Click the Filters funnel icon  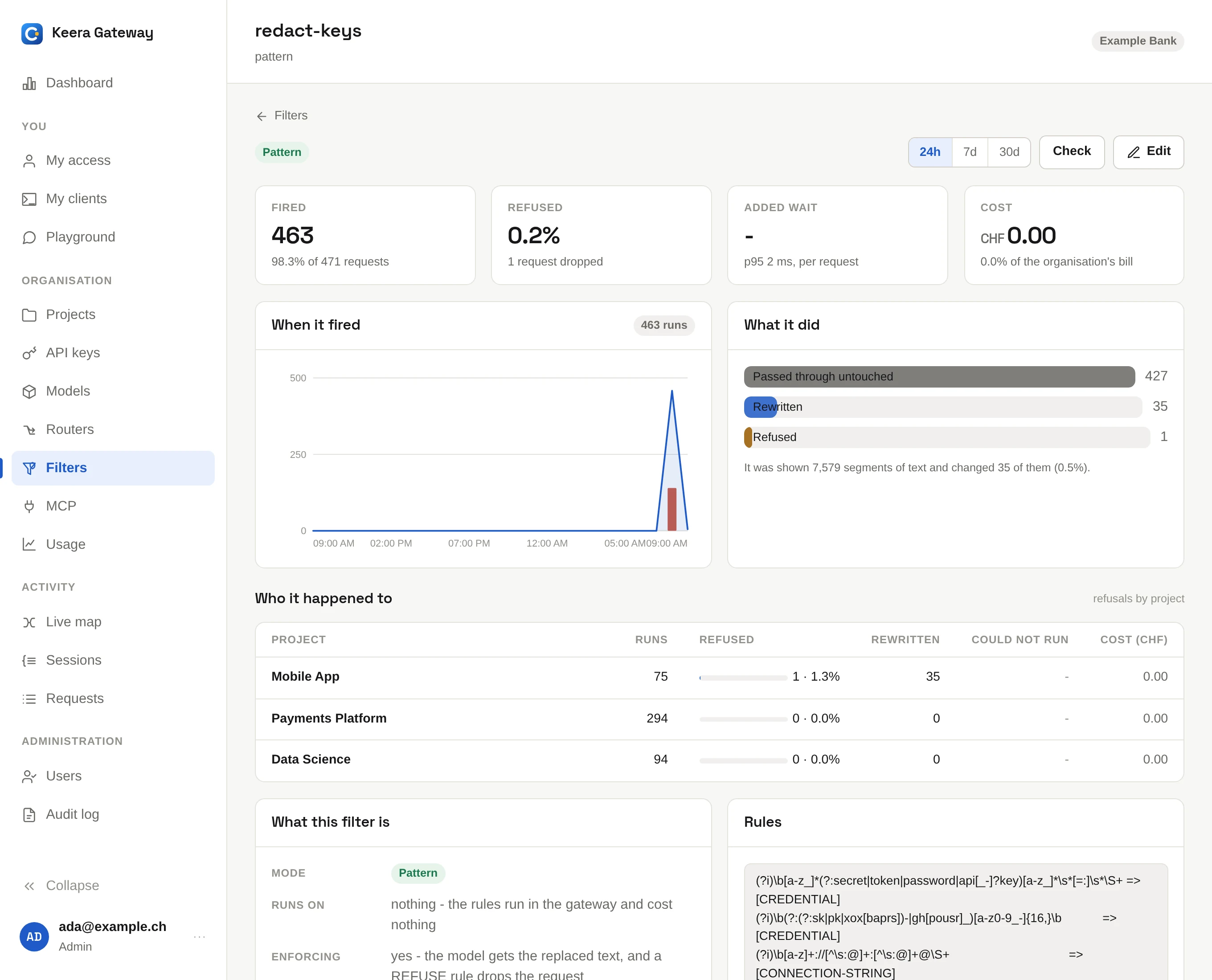(29, 468)
